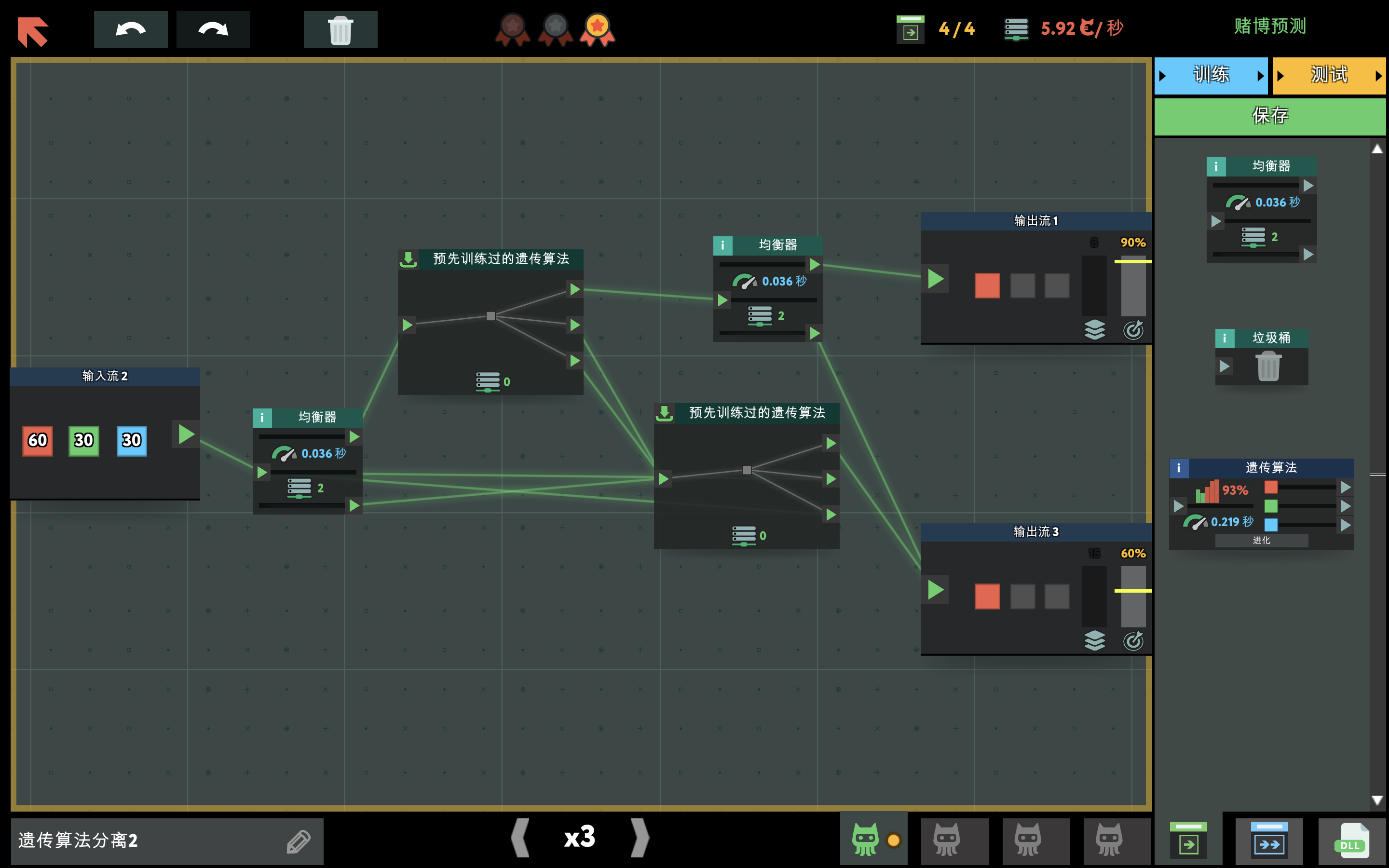Decrease speed with left chevron
Viewport: 1389px width, 868px height.
(x=520, y=838)
